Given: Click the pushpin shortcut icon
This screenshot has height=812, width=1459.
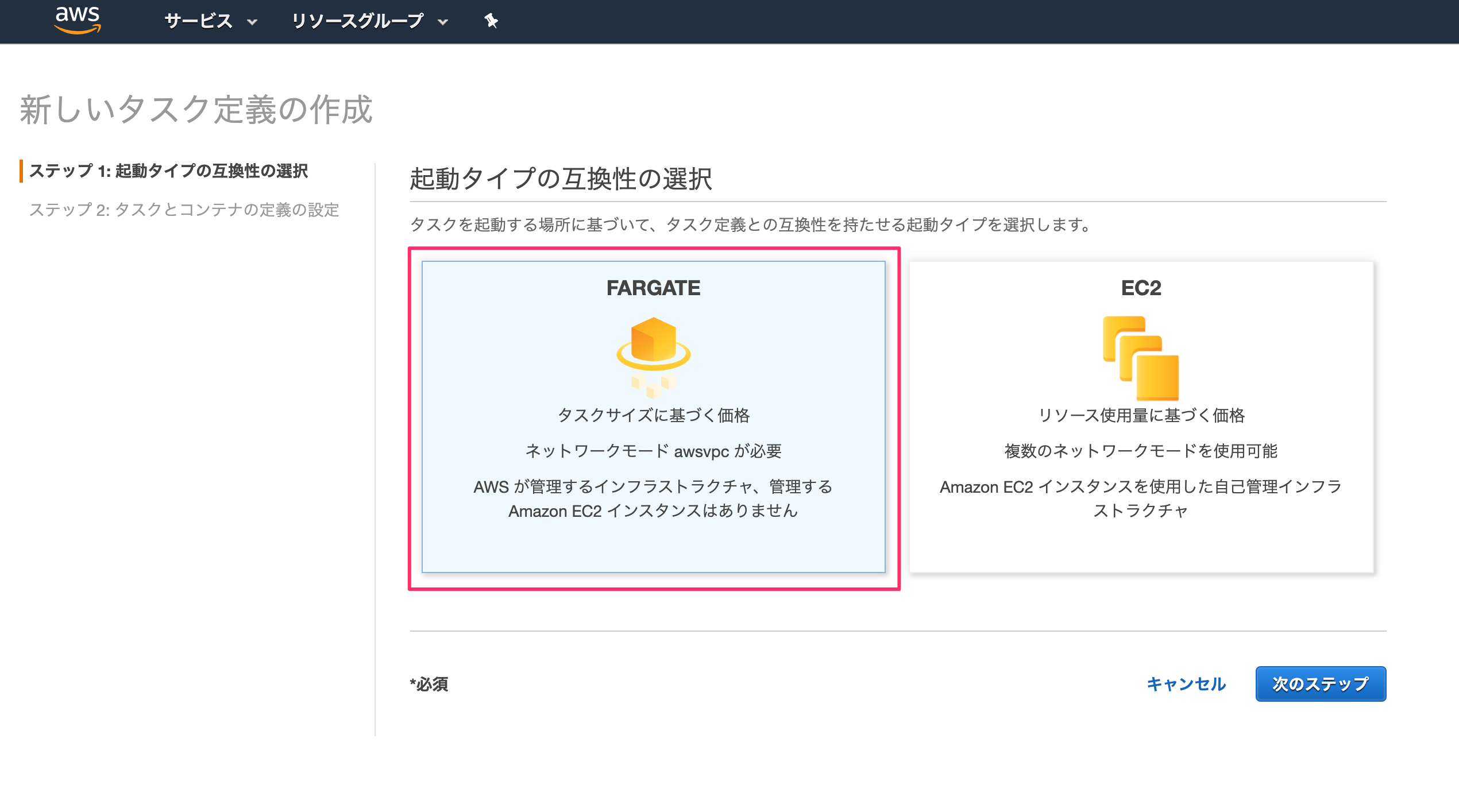Looking at the screenshot, I should click(491, 21).
